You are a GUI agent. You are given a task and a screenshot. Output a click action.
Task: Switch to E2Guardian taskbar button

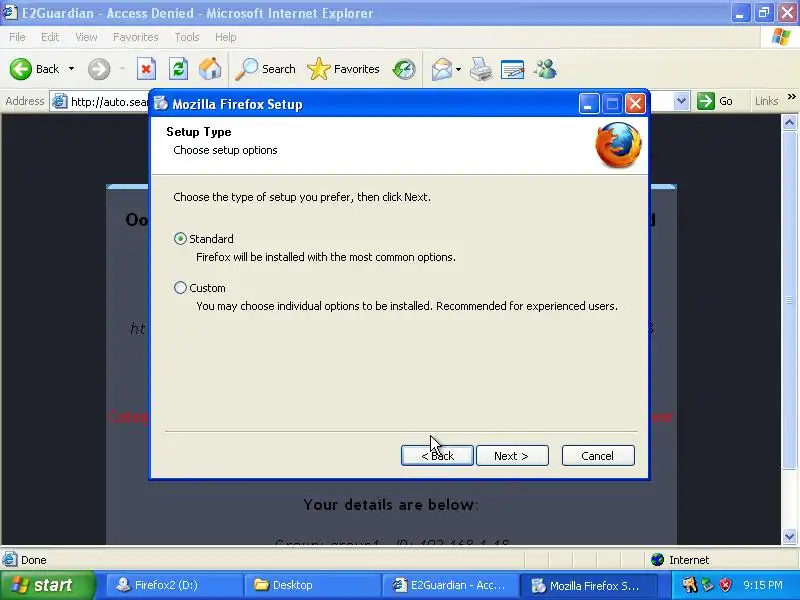pyautogui.click(x=449, y=585)
